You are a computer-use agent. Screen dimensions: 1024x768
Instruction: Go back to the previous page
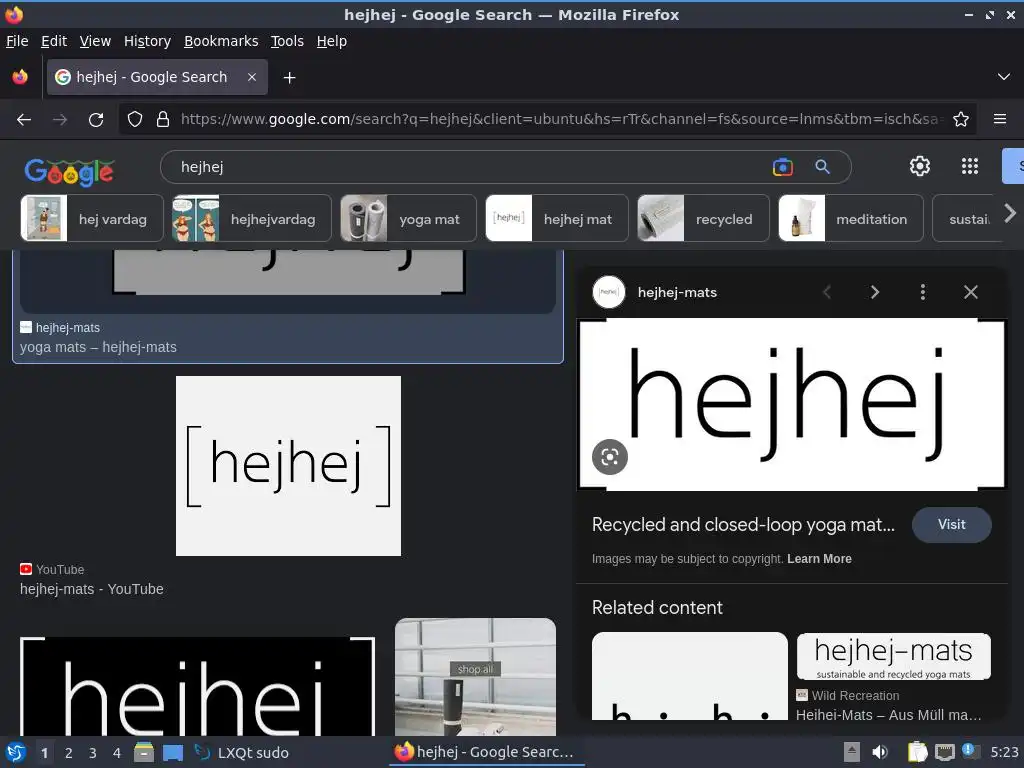[24, 120]
